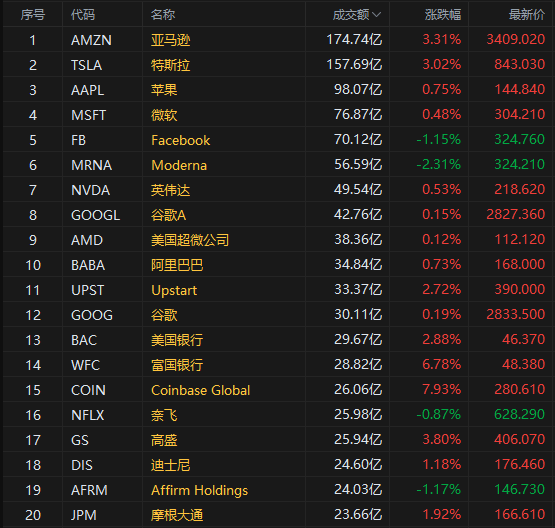Open the Upstart stock name
The width and height of the screenshot is (555, 528).
click(174, 291)
